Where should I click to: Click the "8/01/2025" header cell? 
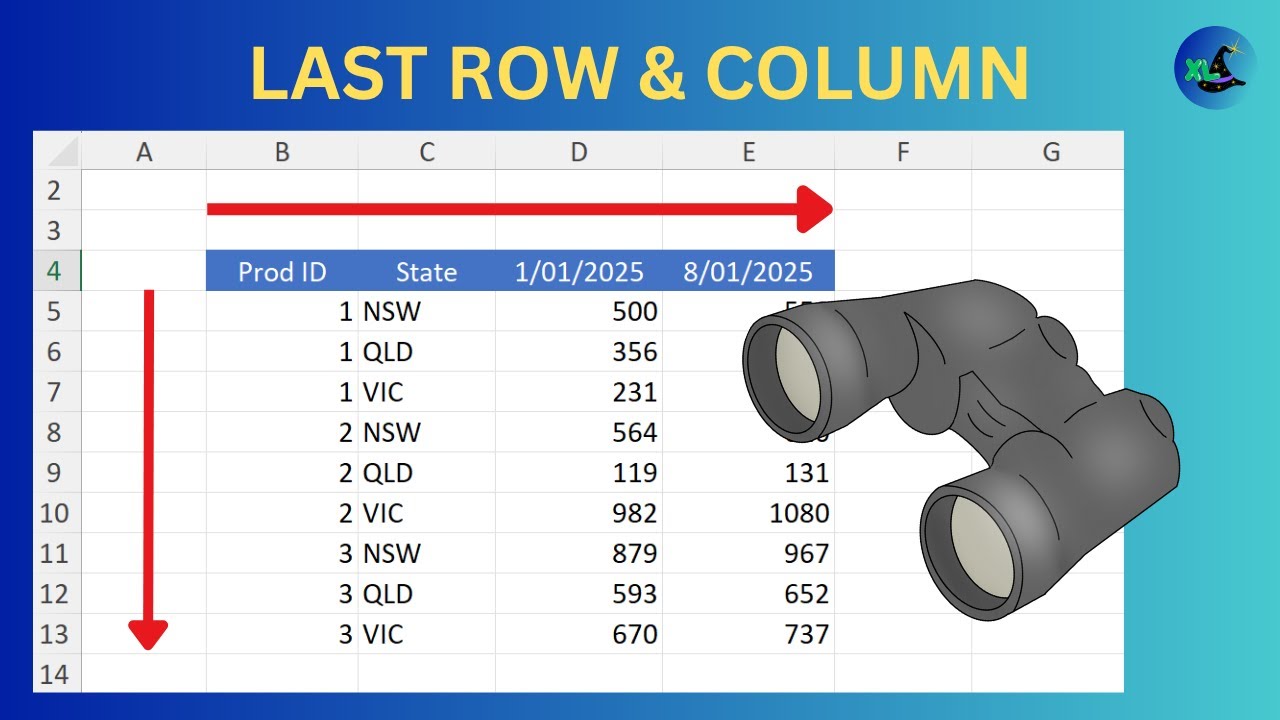coord(748,271)
